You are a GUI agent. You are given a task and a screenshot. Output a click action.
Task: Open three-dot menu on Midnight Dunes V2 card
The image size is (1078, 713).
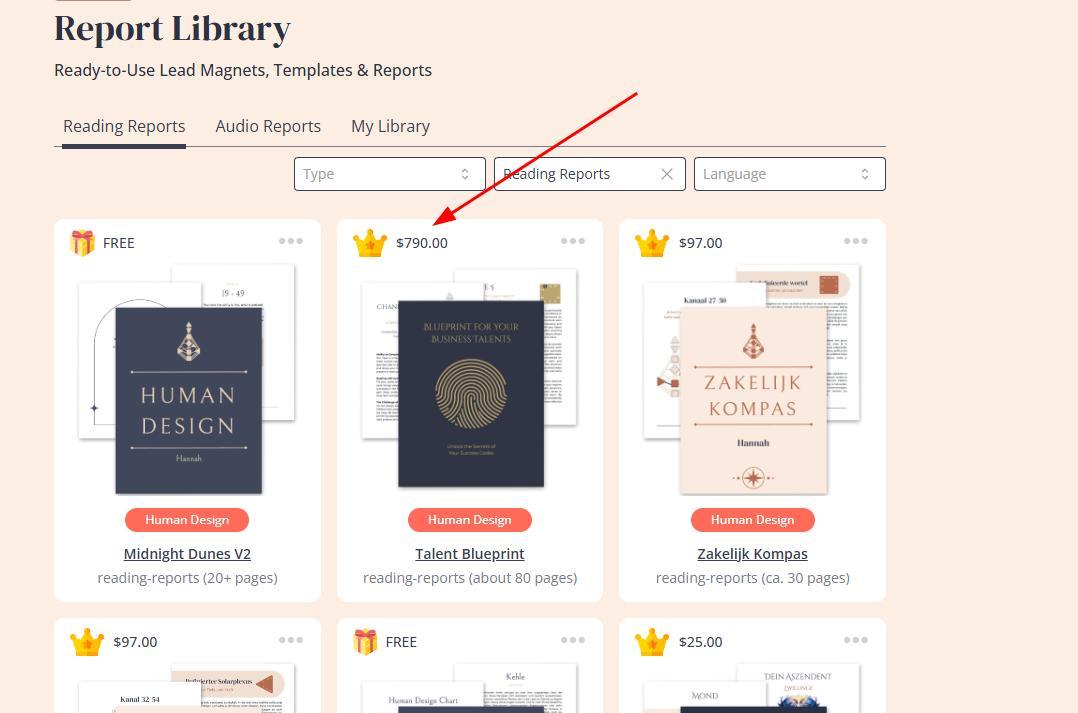click(291, 241)
